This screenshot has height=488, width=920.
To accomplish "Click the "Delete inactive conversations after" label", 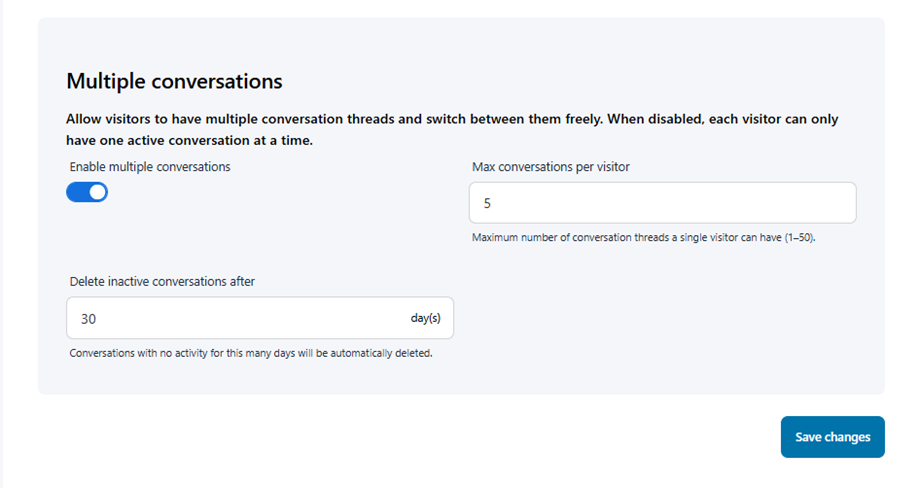I will point(162,282).
